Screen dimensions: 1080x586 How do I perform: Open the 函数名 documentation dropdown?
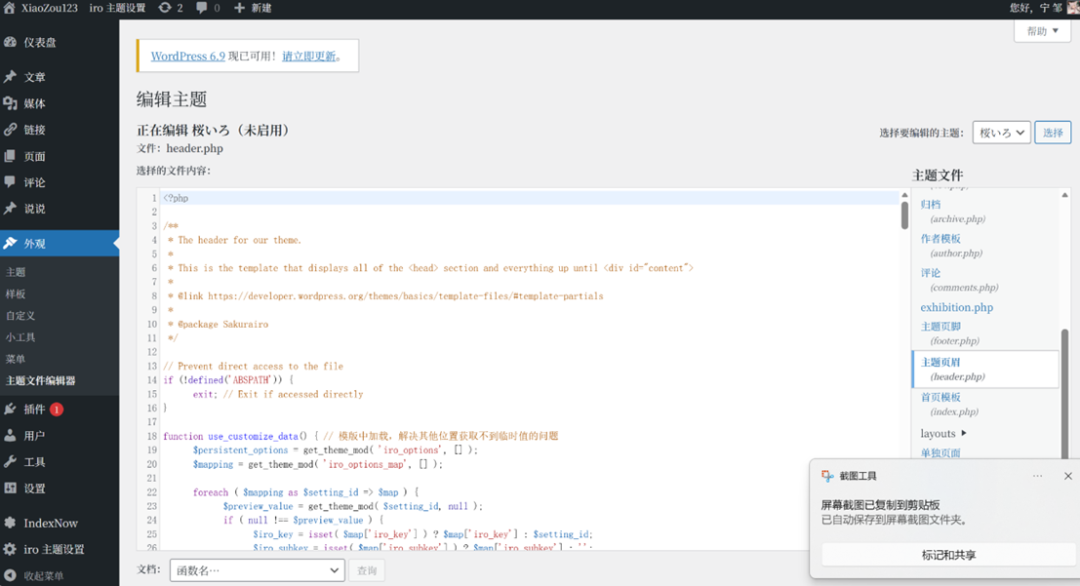[257, 570]
